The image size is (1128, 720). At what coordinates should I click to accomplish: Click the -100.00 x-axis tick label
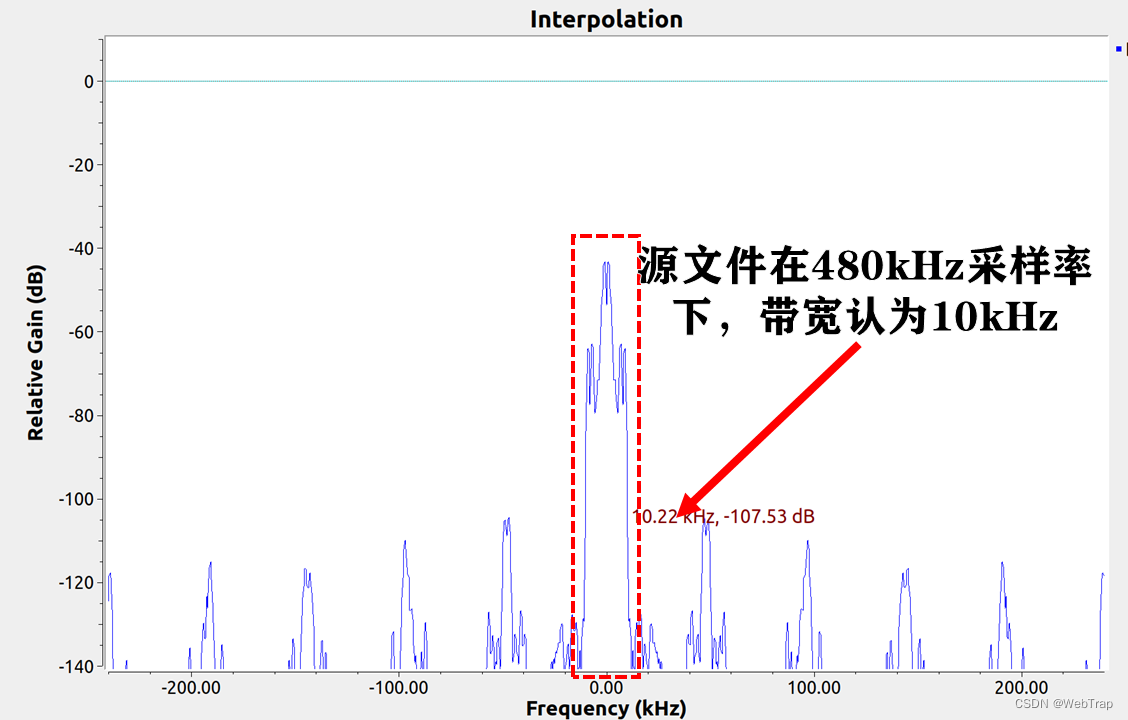point(399,688)
